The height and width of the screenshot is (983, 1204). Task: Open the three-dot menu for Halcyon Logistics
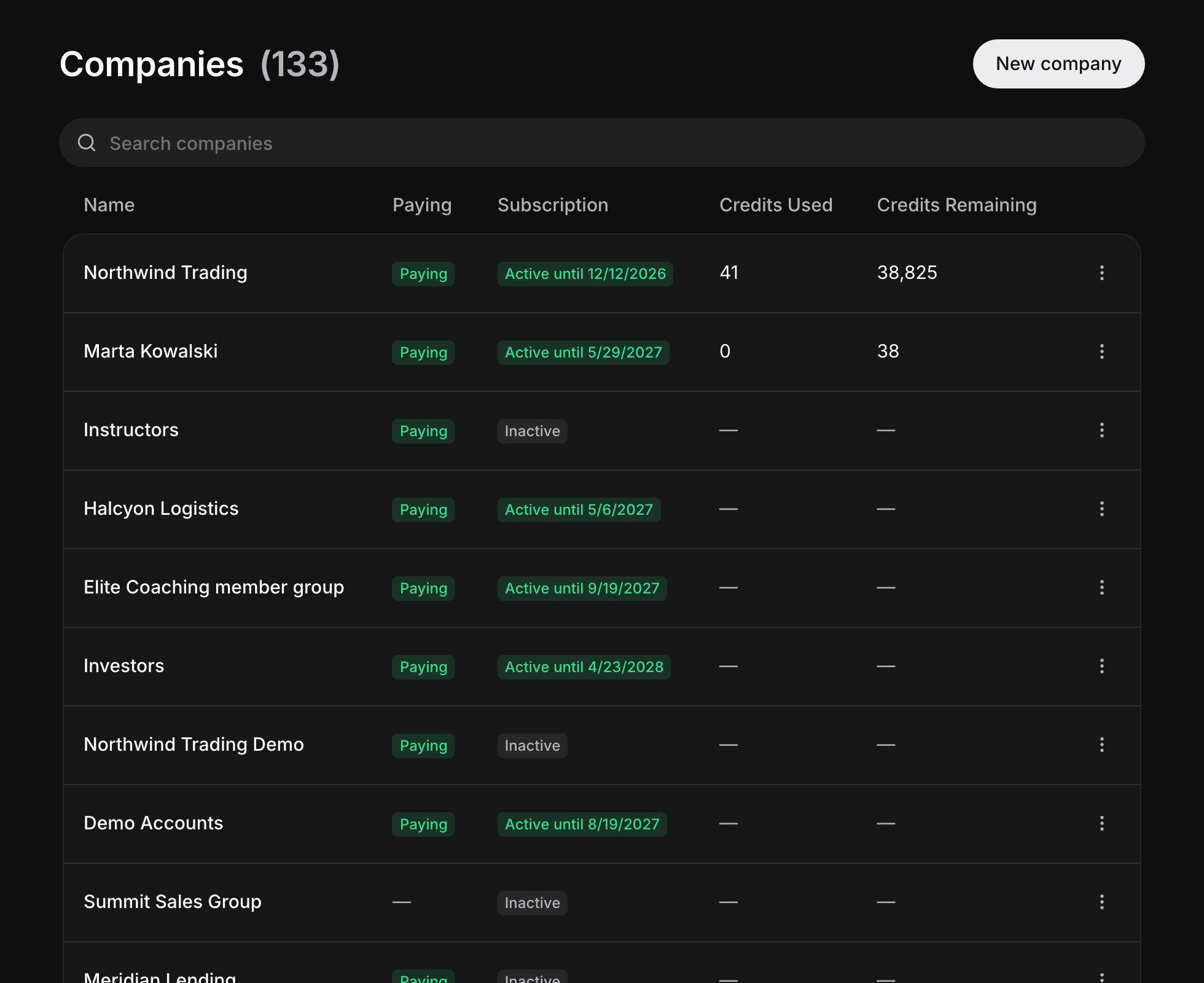point(1101,509)
